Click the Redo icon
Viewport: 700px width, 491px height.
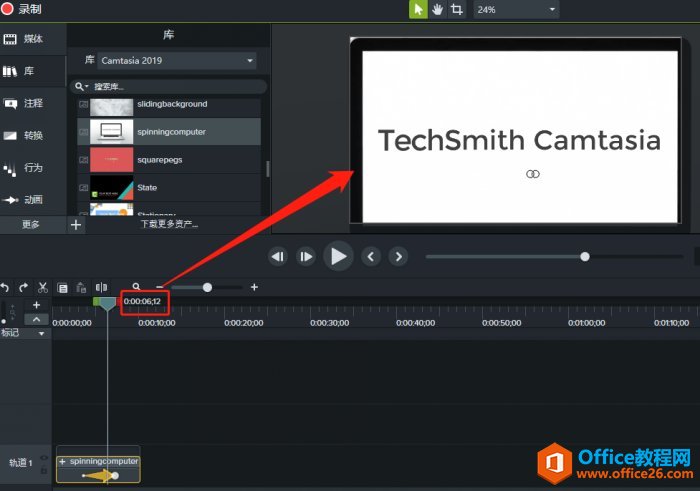[x=24, y=287]
